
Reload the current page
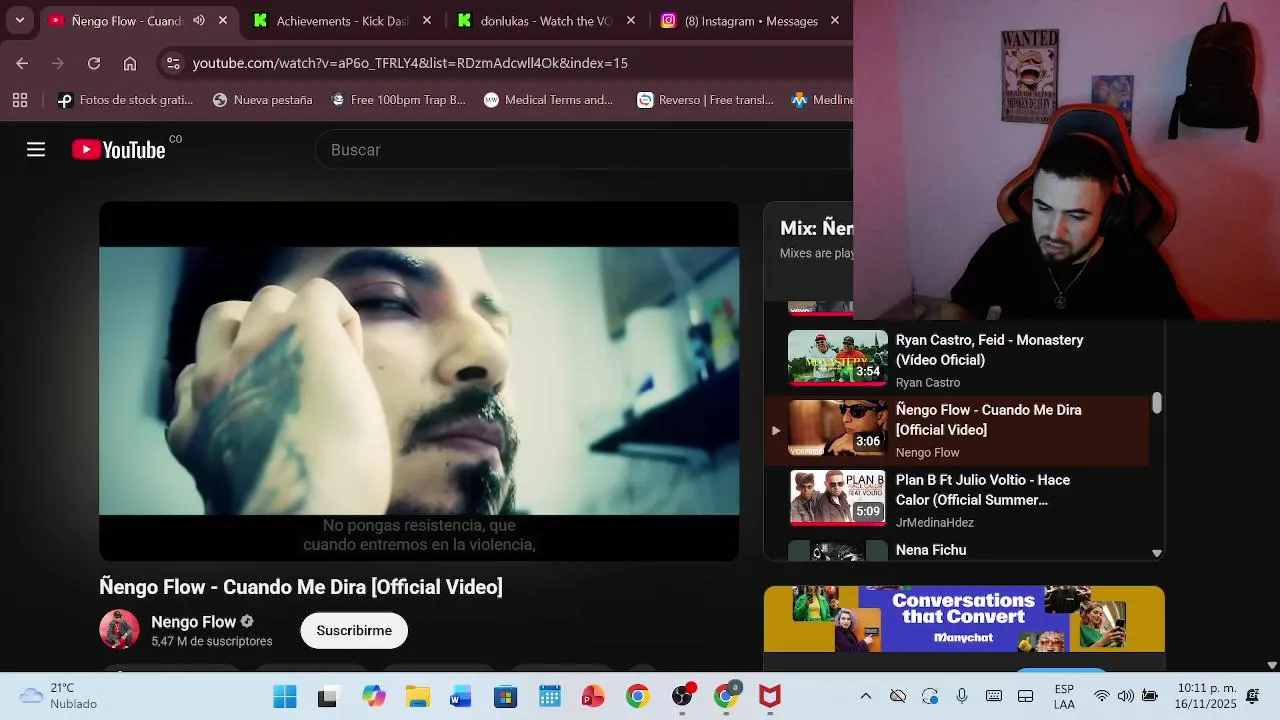click(x=94, y=63)
